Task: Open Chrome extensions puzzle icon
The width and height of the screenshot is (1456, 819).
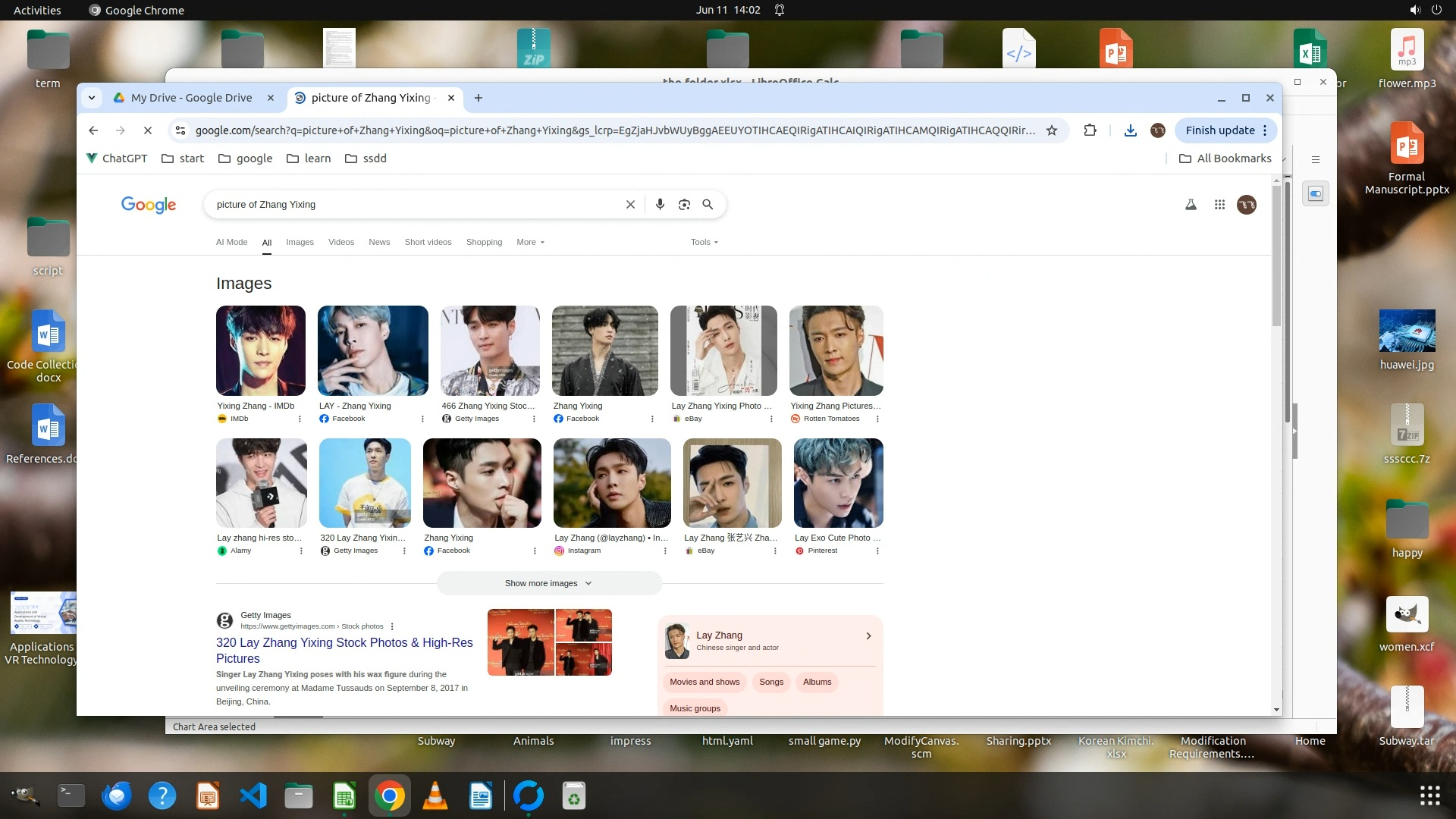Action: (x=1090, y=130)
